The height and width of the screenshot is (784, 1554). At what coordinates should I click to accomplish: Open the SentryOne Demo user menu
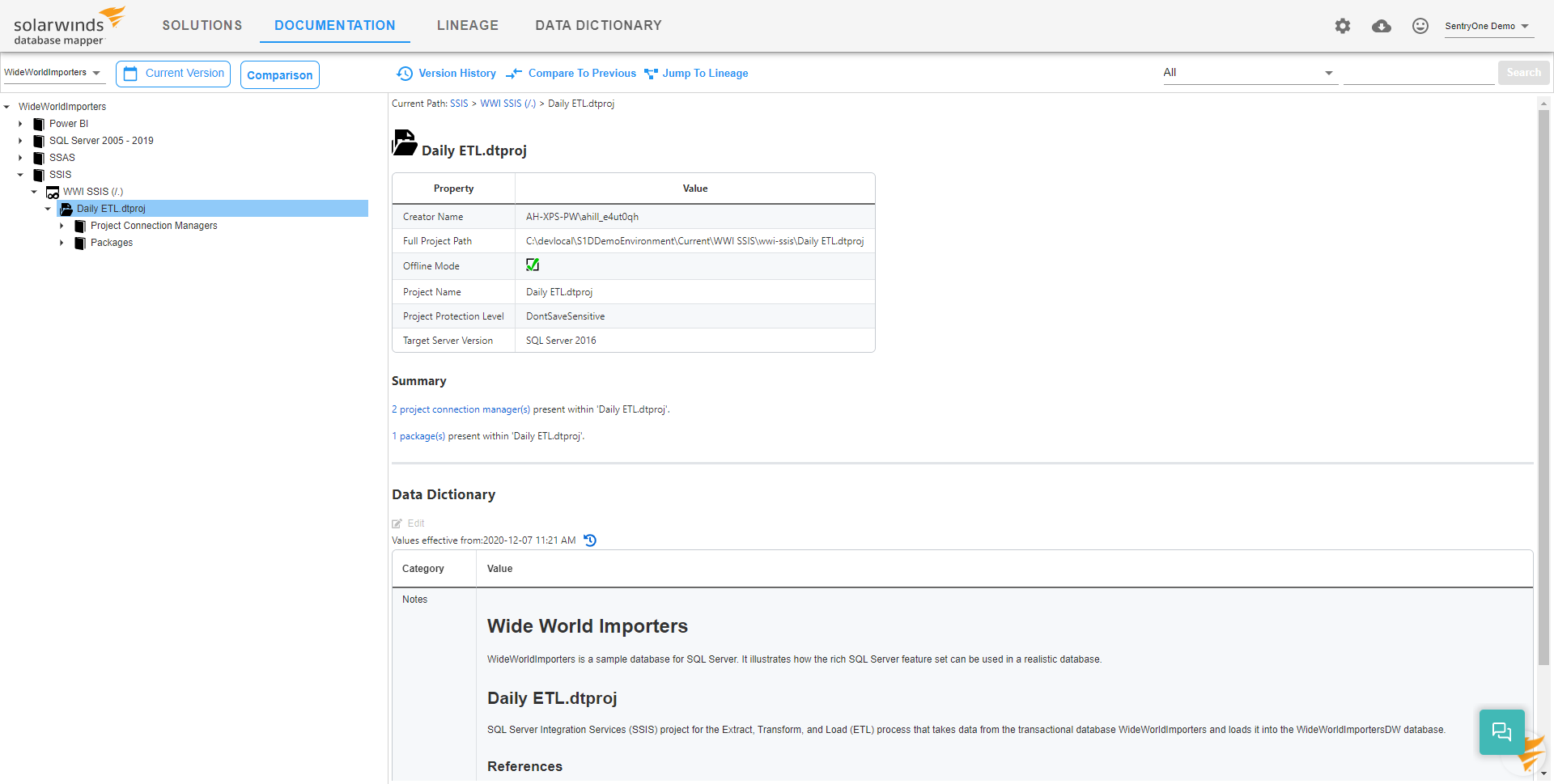(x=1488, y=26)
